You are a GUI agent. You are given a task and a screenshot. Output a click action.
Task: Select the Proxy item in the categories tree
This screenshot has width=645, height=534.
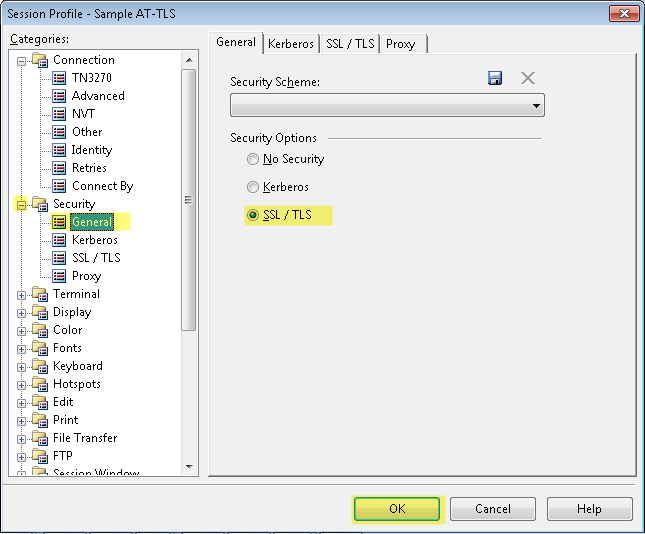86,276
